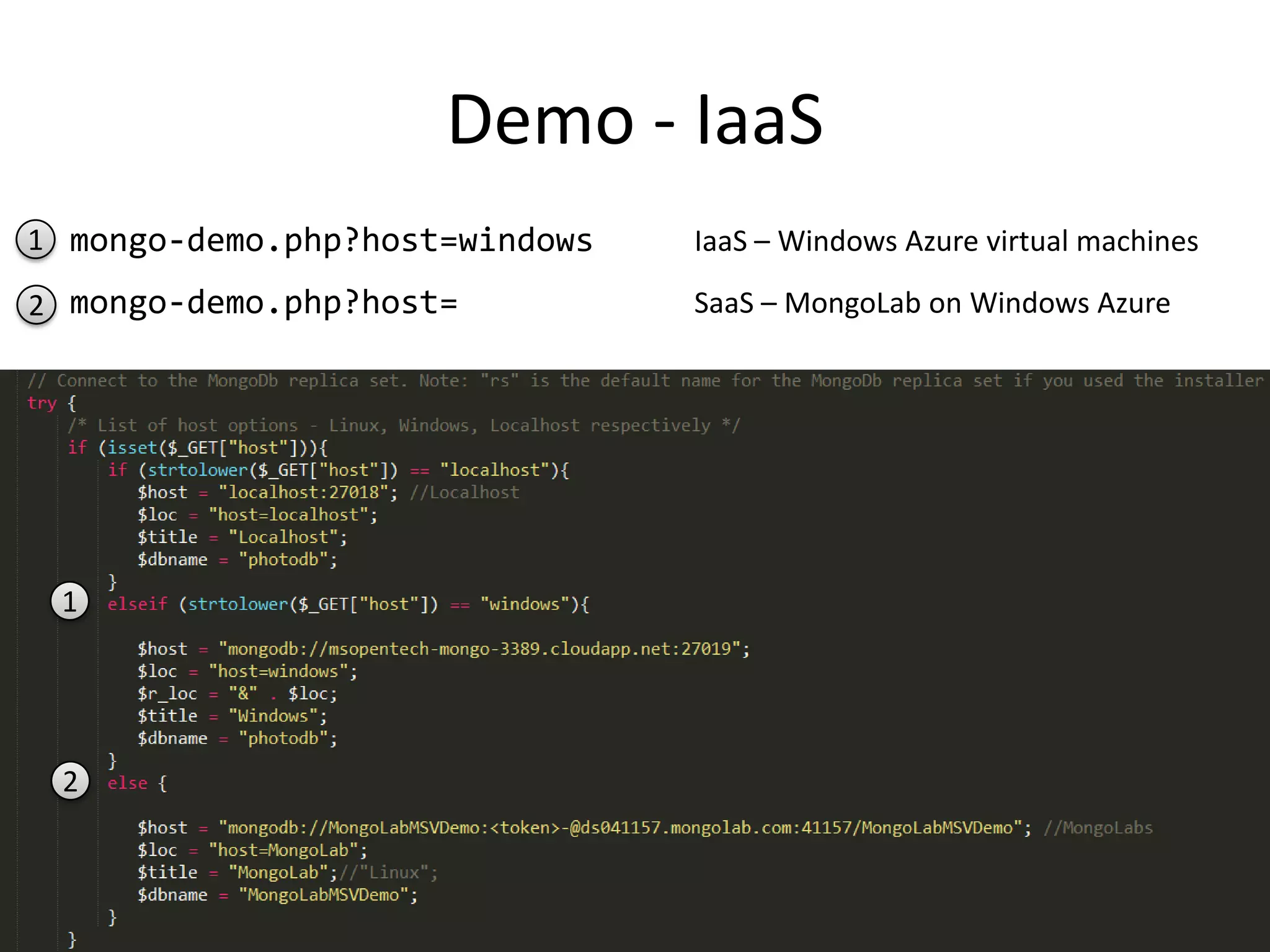
Task: Click 'SaaS – MongoLab on Windows Azure' label
Action: point(932,303)
